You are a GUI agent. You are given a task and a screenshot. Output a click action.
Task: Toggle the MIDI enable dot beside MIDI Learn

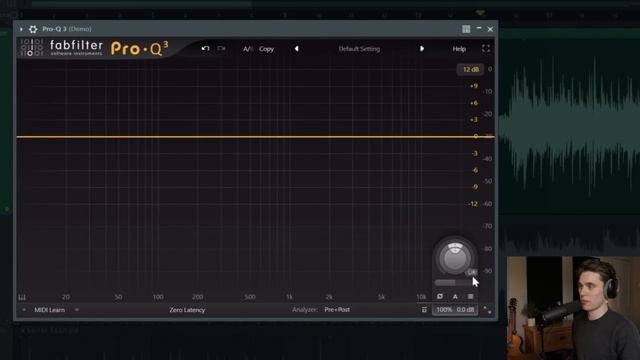click(24, 310)
